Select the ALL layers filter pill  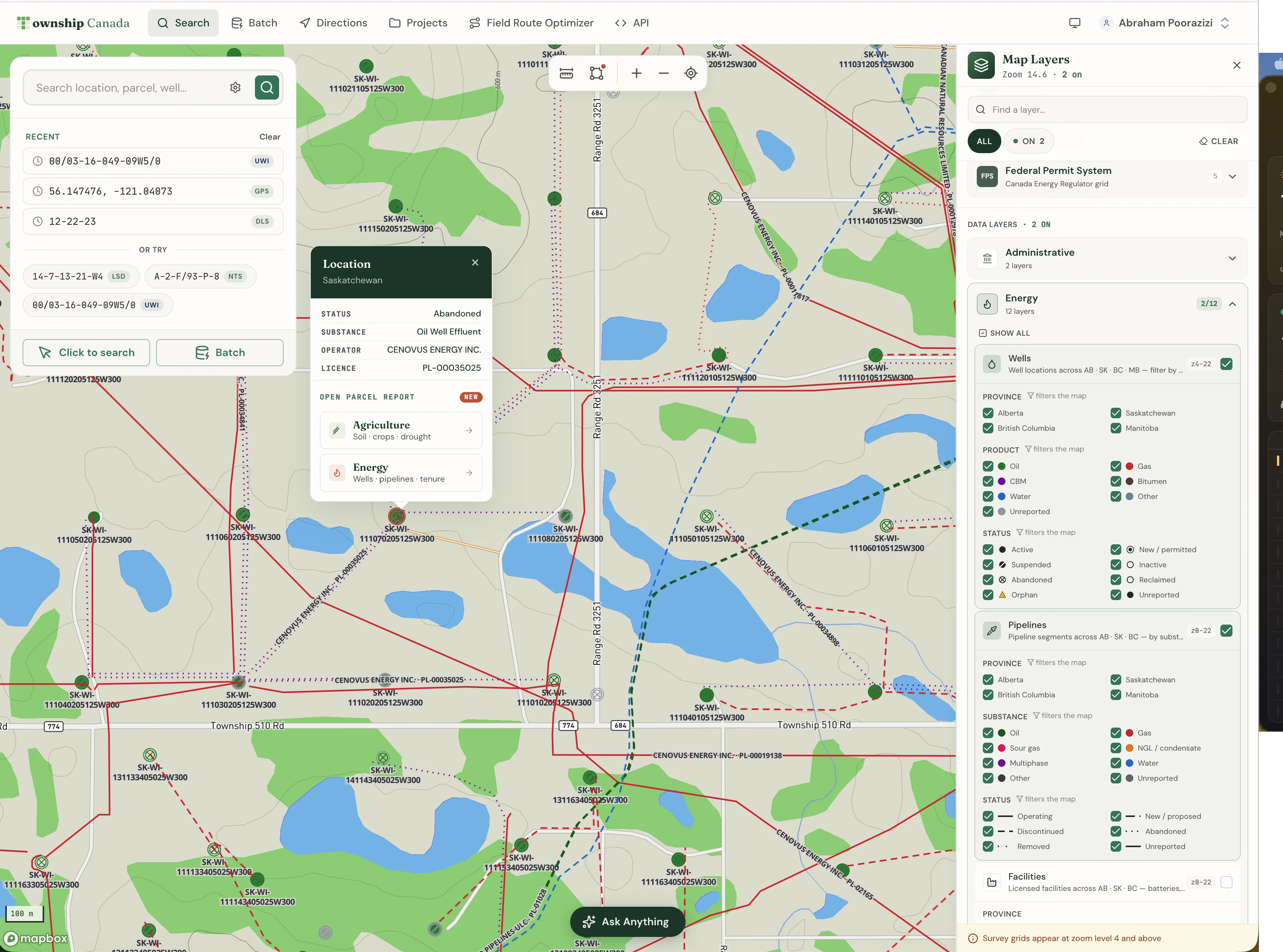pos(984,141)
